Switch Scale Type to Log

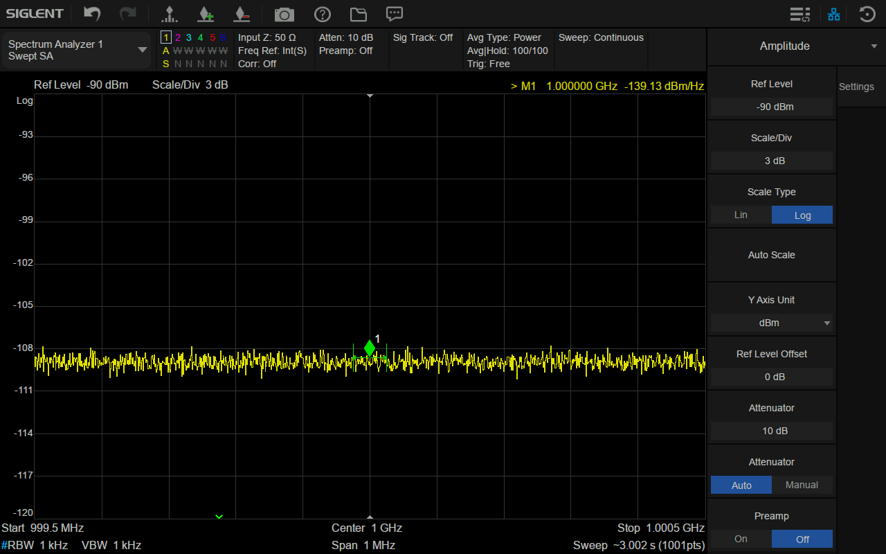[802, 215]
